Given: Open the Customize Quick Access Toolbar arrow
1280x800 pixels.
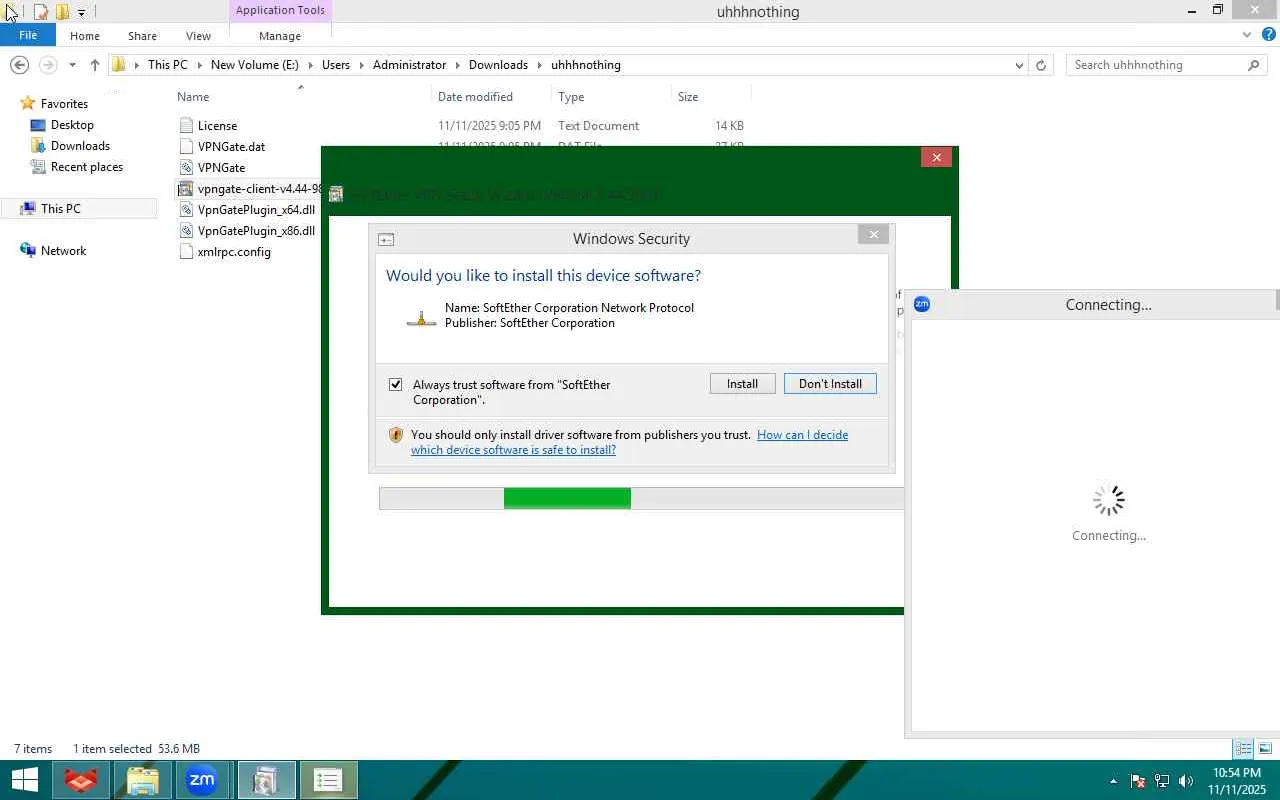Looking at the screenshot, I should tap(81, 12).
